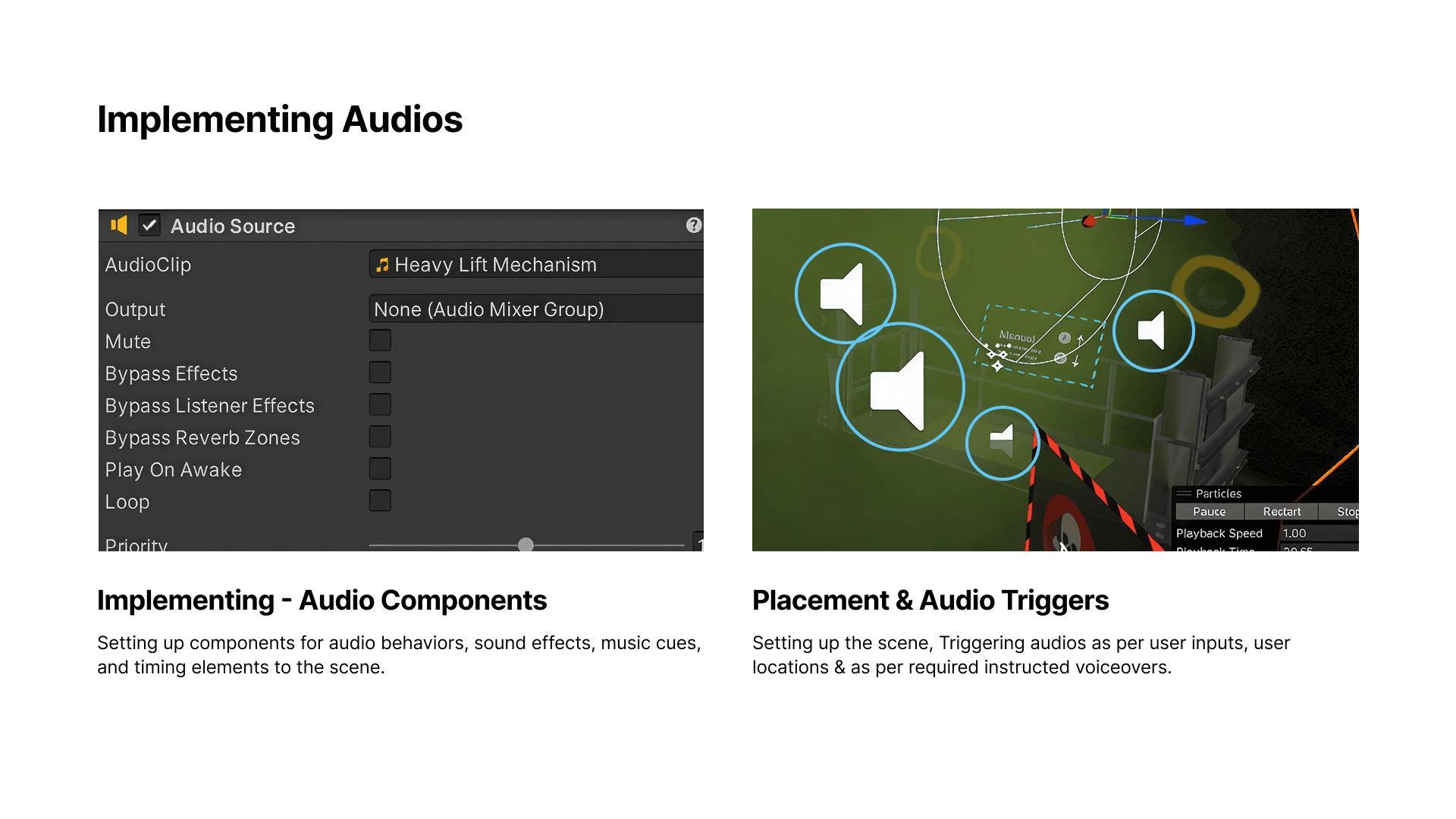This screenshot has width=1456, height=819.
Task: Toggle the Bypass Reverb Zones checkbox
Action: [380, 437]
